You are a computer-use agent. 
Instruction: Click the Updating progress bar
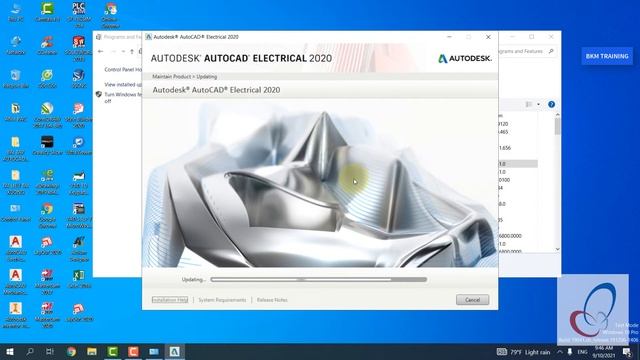click(319, 280)
